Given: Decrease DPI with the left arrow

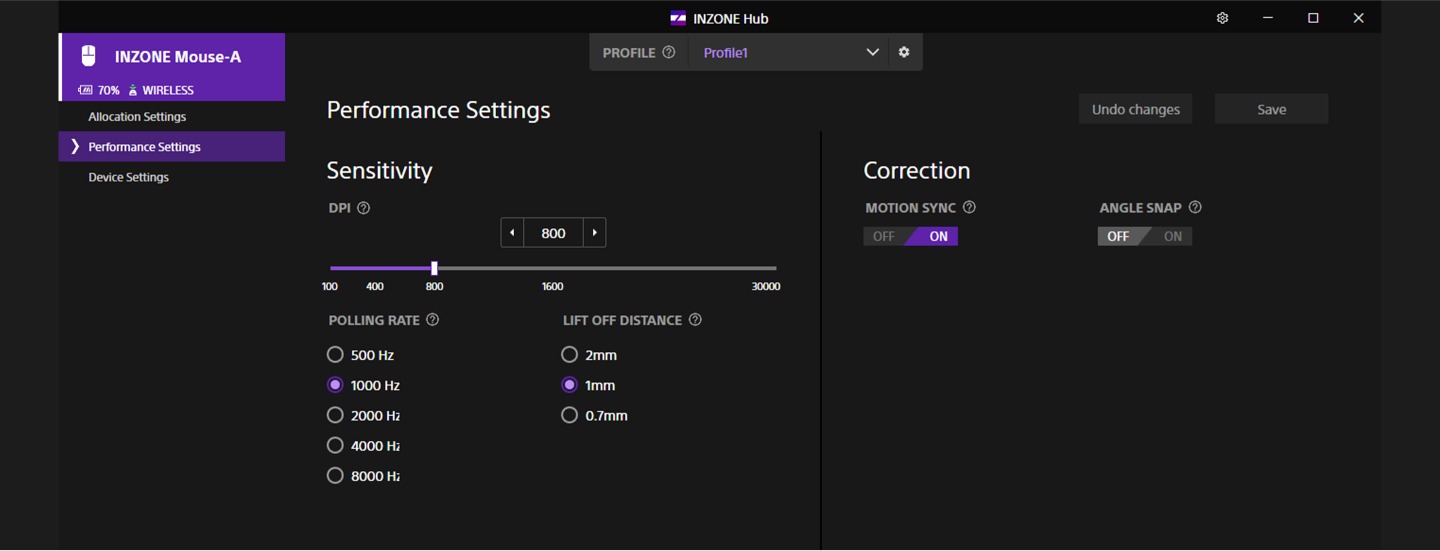Looking at the screenshot, I should click(513, 233).
